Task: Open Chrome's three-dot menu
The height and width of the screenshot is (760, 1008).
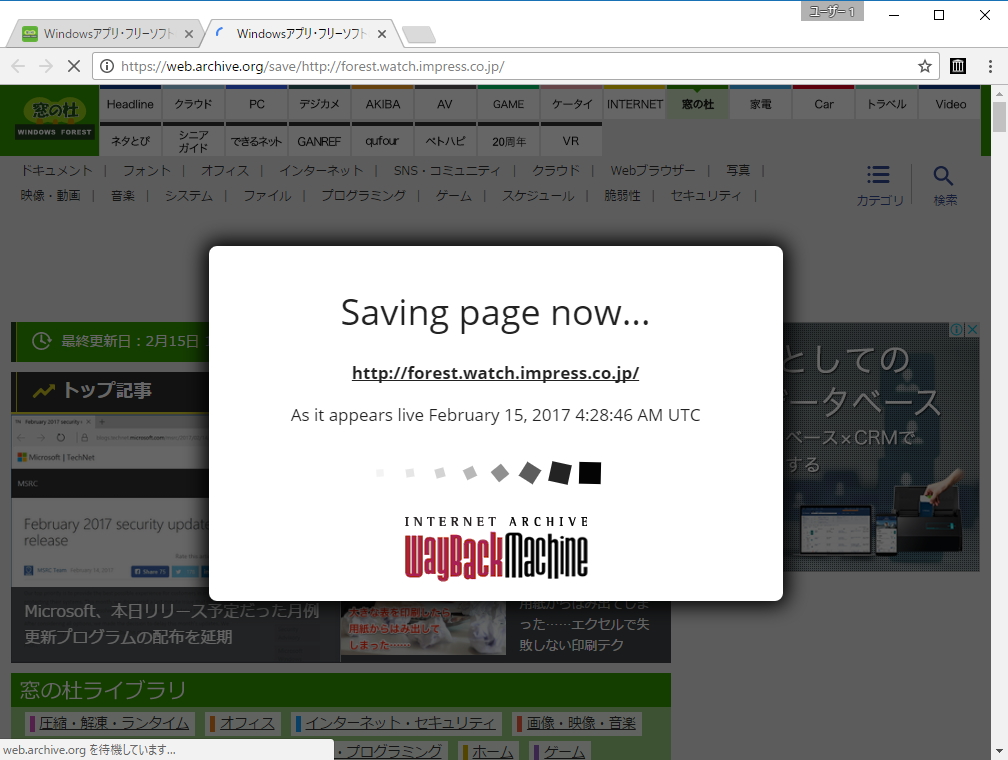Action: [990, 66]
